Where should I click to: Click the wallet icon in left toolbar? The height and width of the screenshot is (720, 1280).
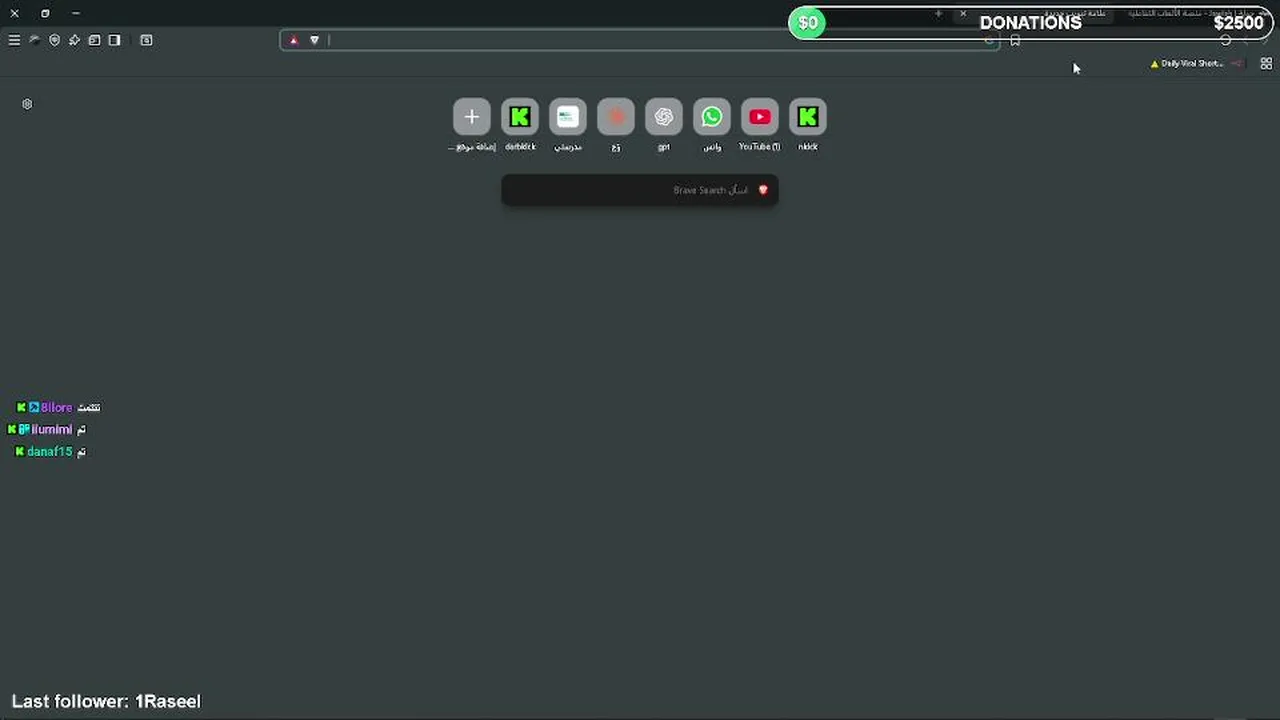(94, 40)
